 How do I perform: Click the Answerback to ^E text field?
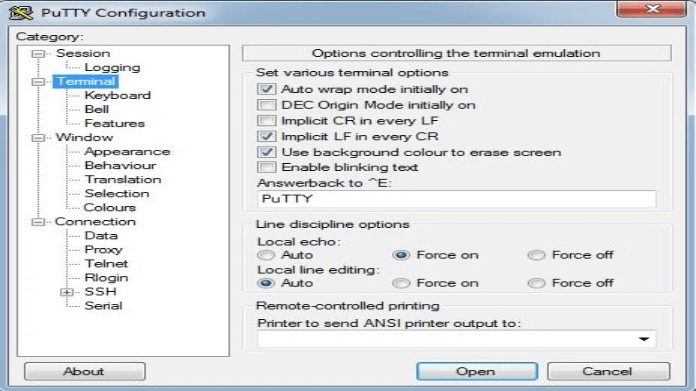(x=456, y=199)
